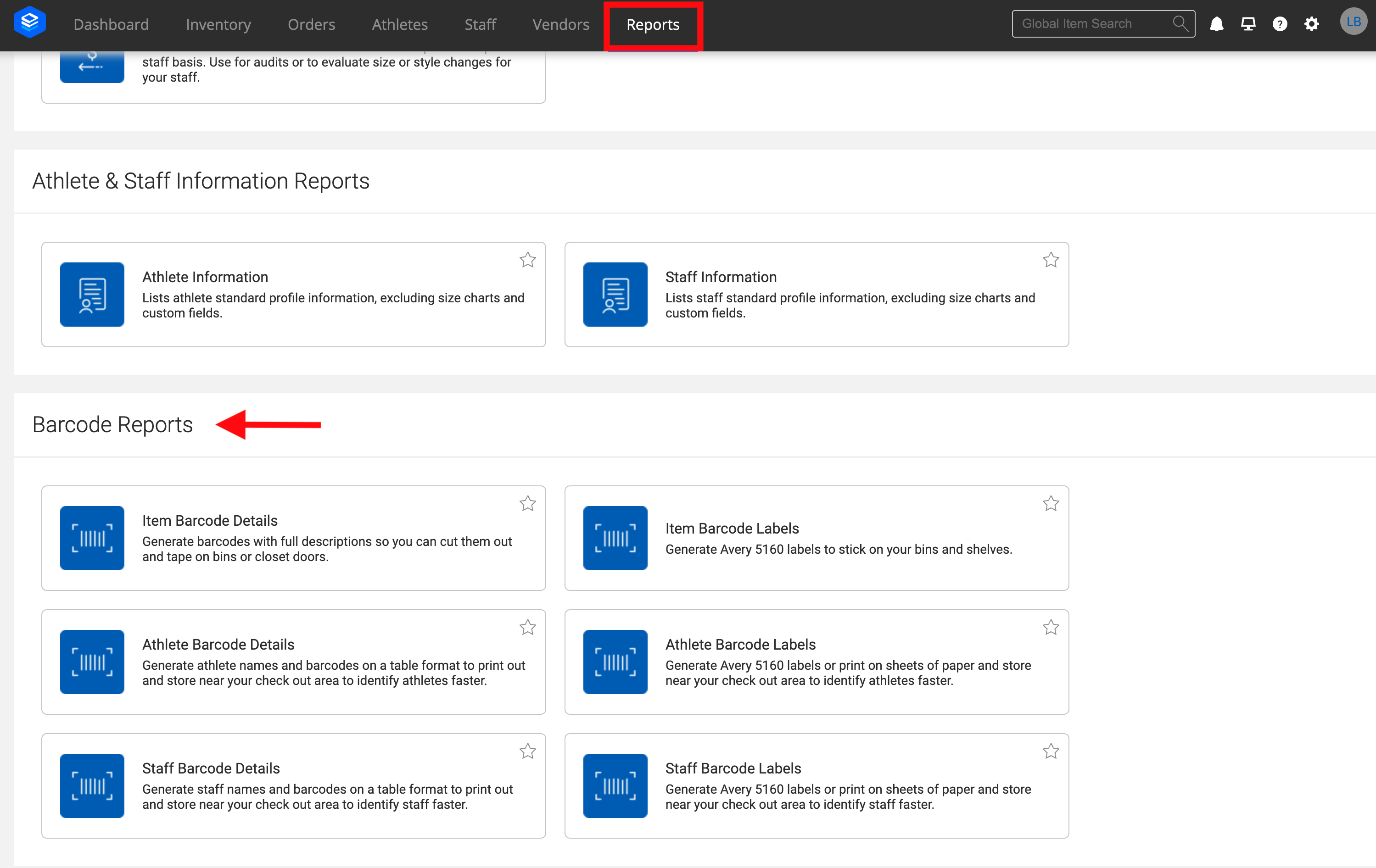Click the Item Barcode Labels barcode icon
The height and width of the screenshot is (868, 1376).
[x=615, y=537]
